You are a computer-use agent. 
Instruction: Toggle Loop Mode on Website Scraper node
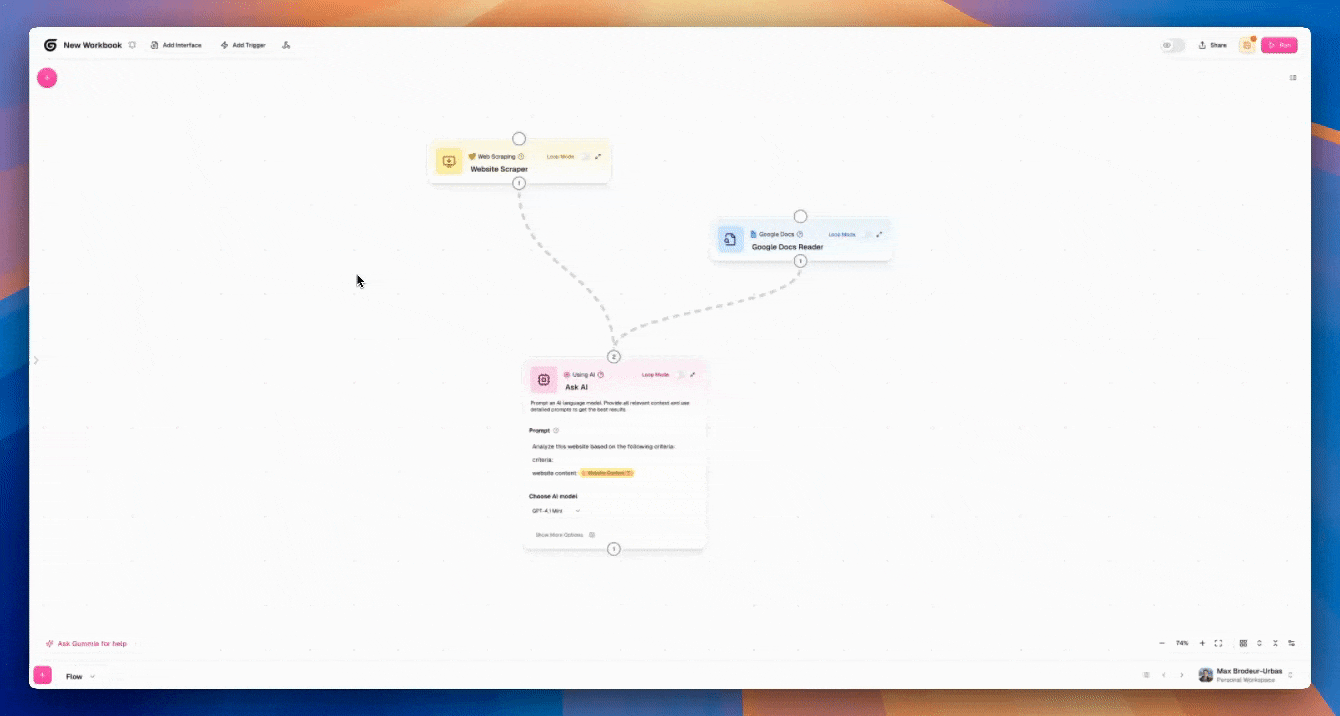(x=585, y=157)
